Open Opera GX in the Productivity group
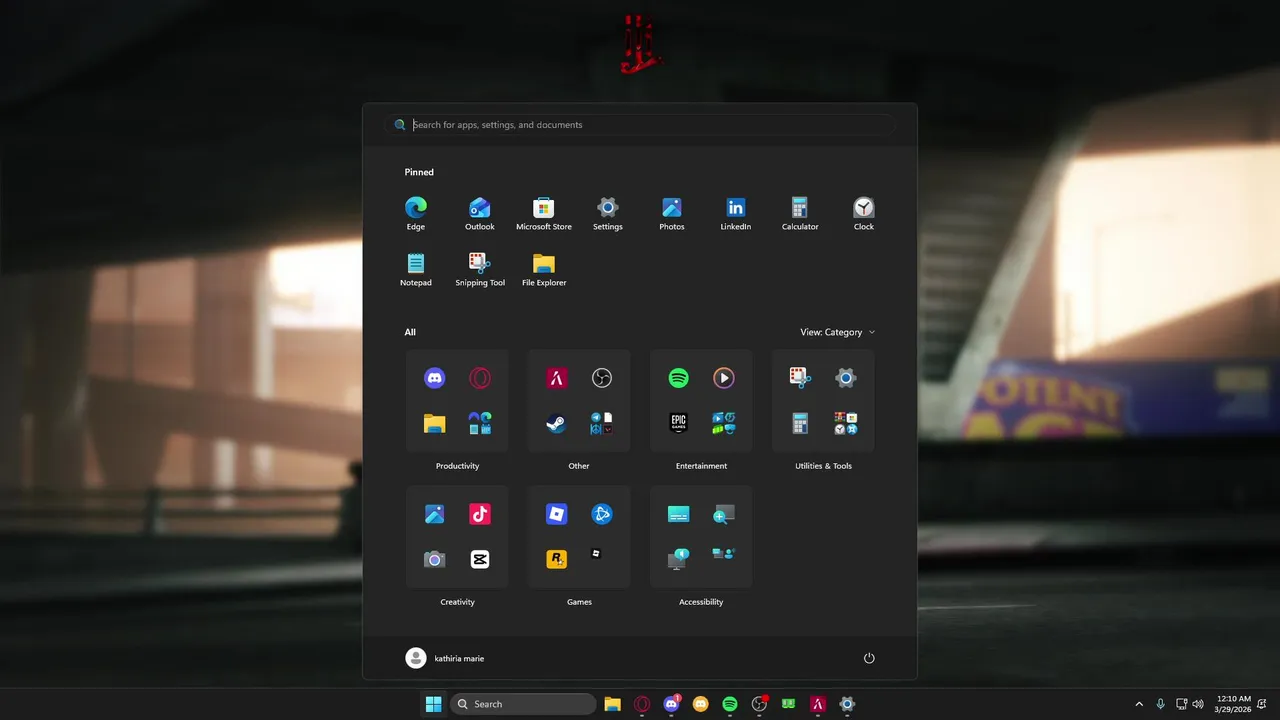 pyautogui.click(x=480, y=378)
